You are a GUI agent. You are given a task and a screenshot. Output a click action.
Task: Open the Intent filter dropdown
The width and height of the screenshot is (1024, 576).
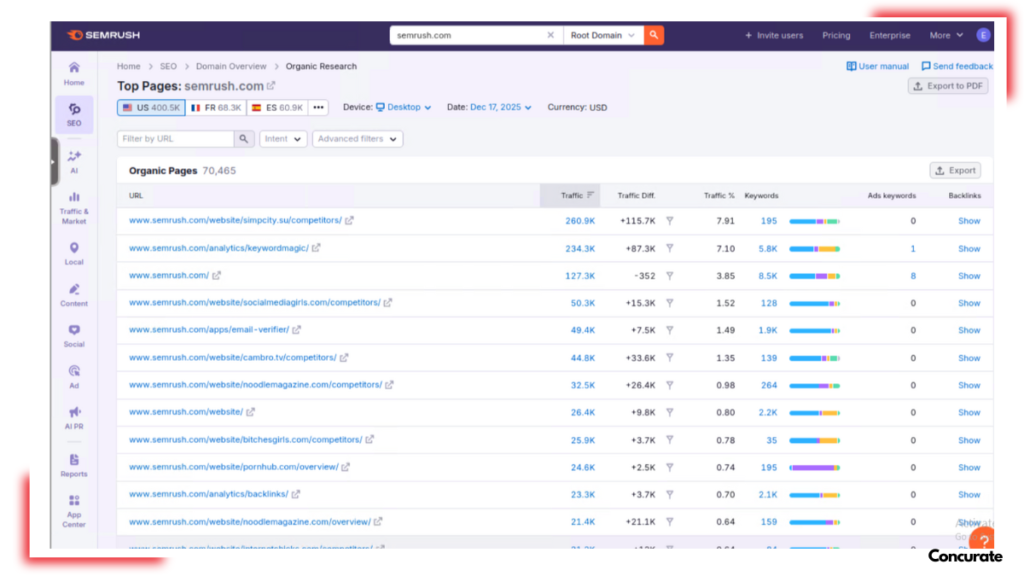(283, 139)
